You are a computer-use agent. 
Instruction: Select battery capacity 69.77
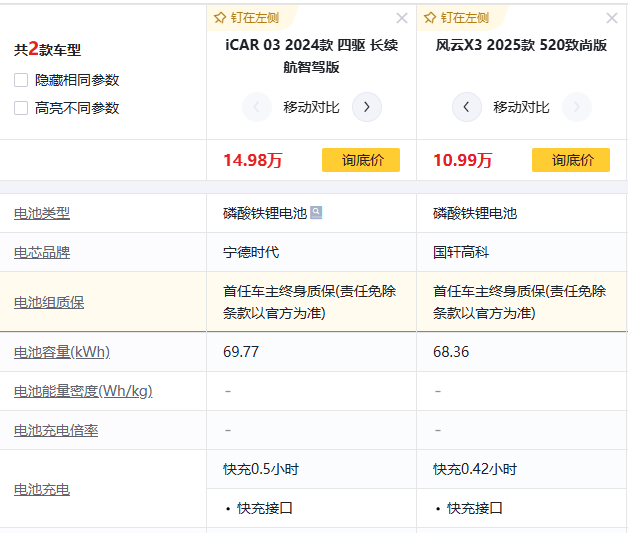coord(241,352)
